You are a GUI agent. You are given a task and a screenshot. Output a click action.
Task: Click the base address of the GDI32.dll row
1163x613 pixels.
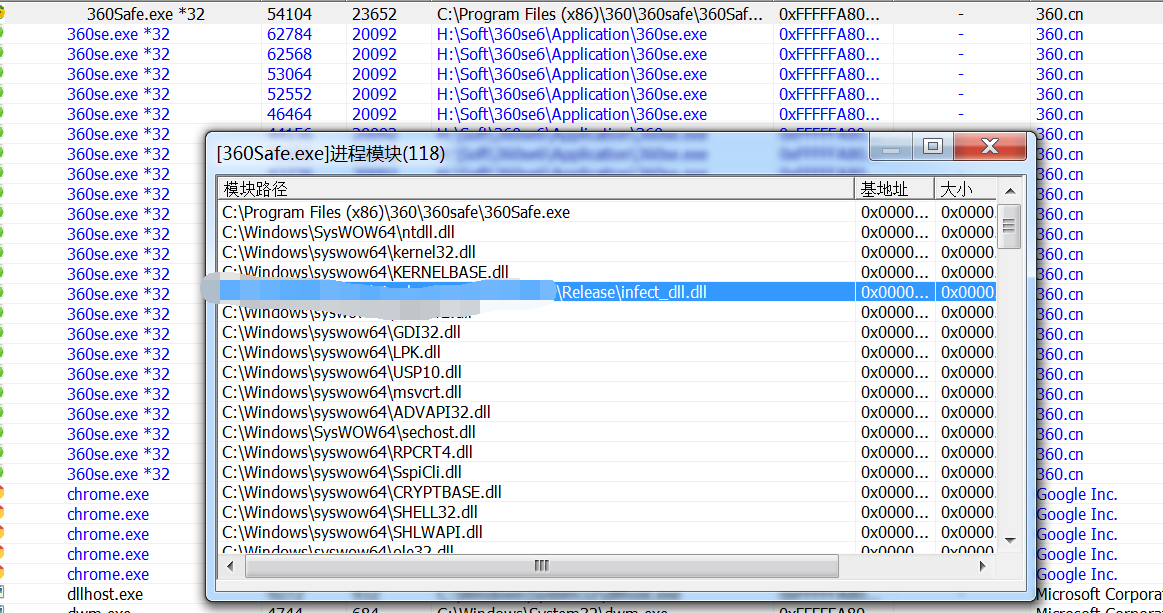coord(895,332)
